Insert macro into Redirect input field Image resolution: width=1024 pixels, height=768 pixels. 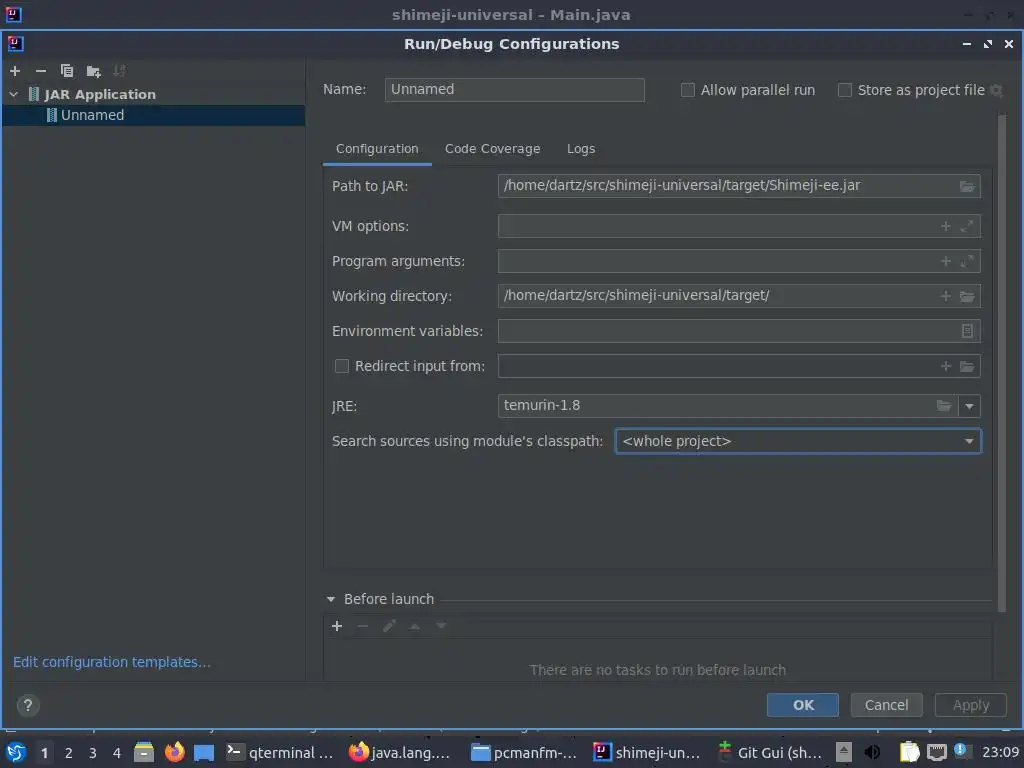tap(945, 366)
